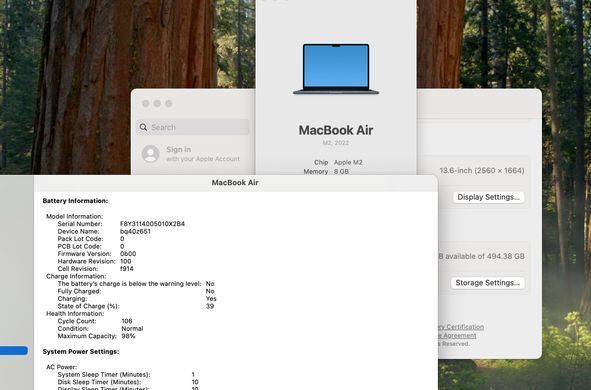The image size is (591, 390).
Task: Click the AC Power label
Action: (x=61, y=367)
